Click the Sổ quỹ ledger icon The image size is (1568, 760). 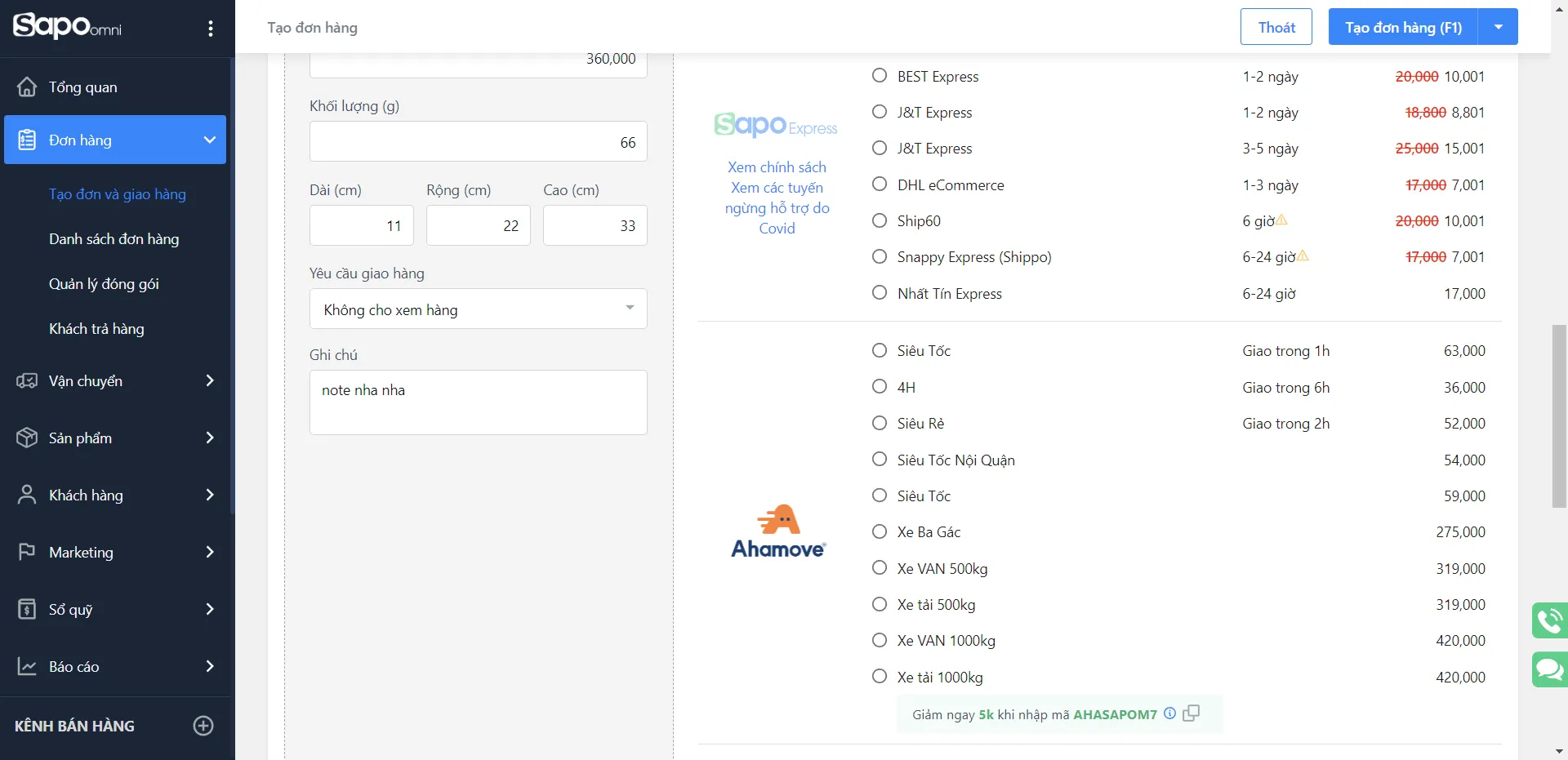coord(27,609)
